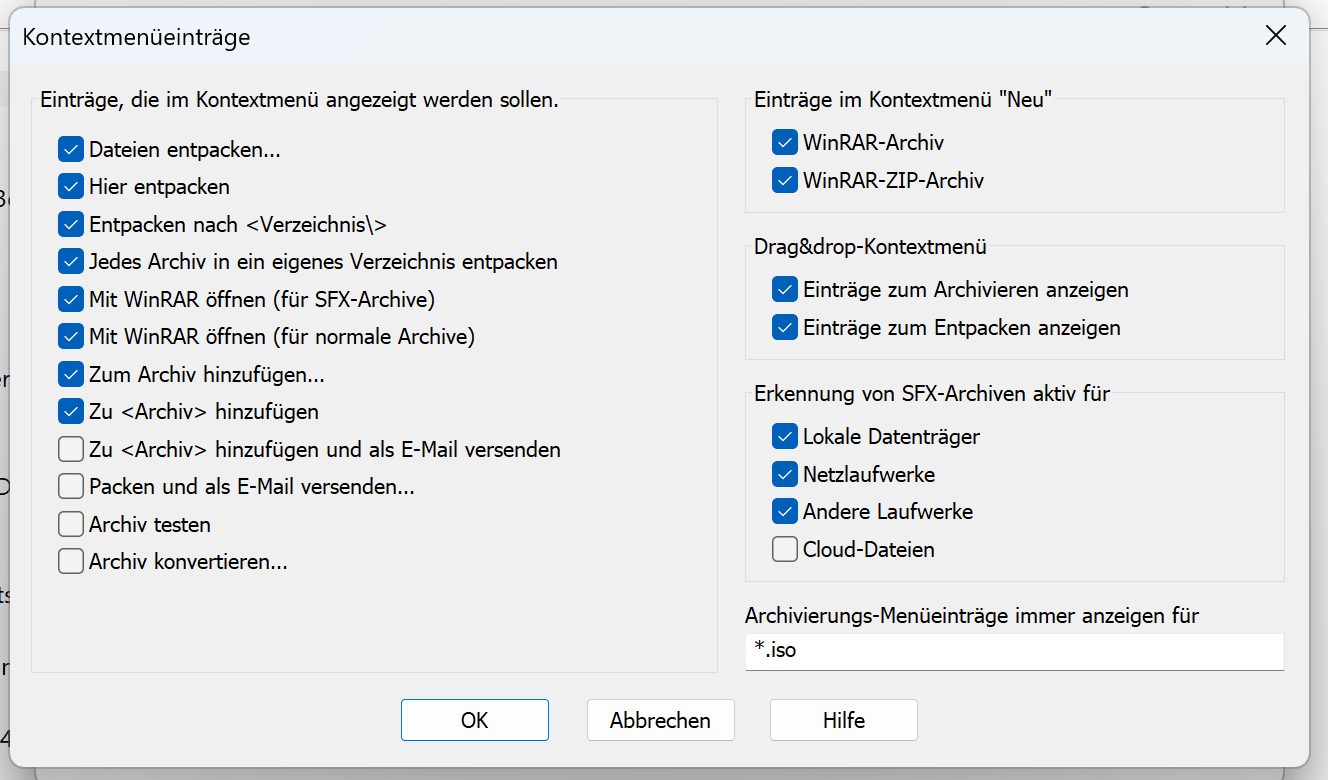Toggle 'Mit WinRAR öffnen (für SFX-Archive)'

click(x=71, y=299)
